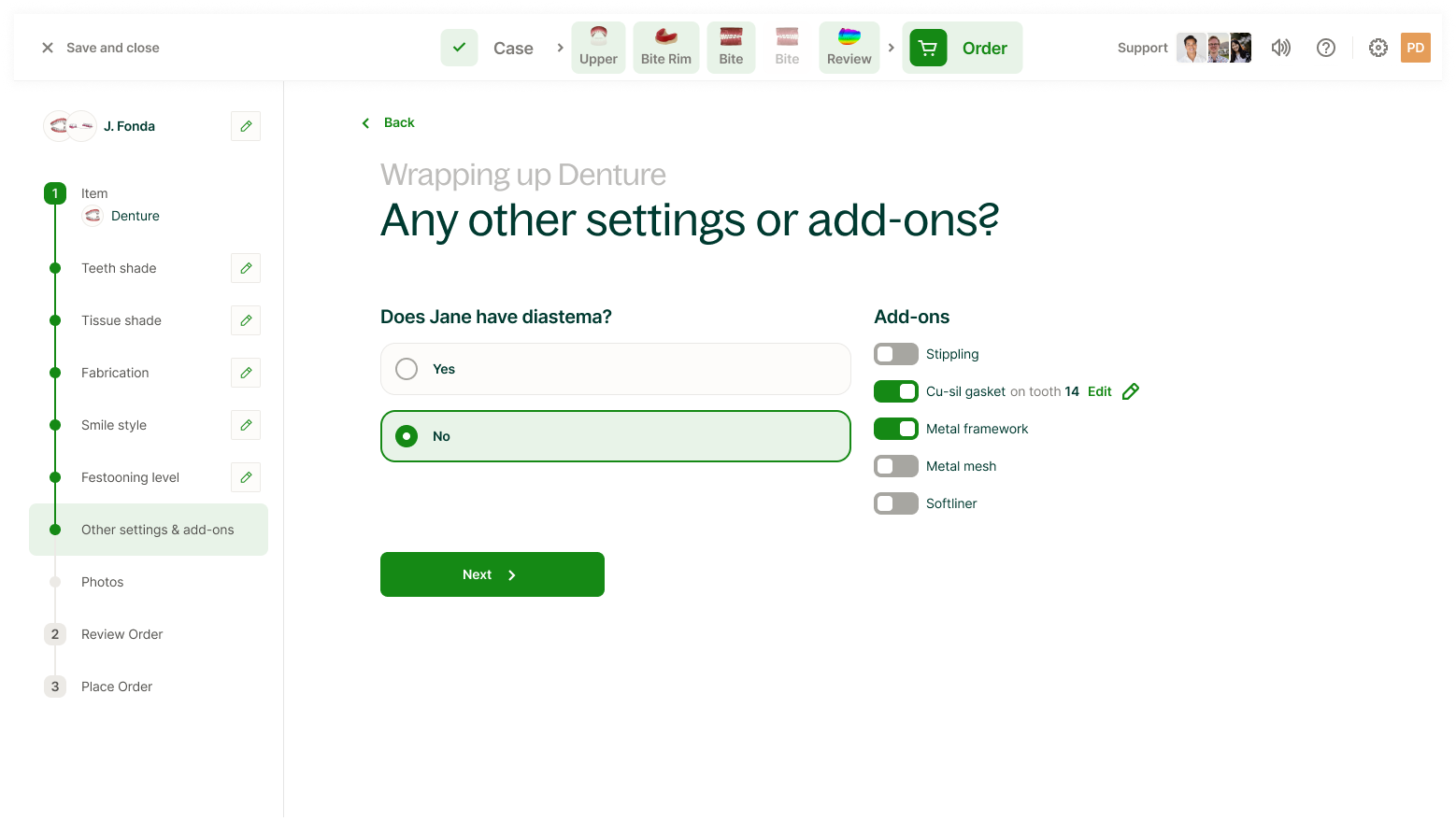This screenshot has height=821, width=1456.
Task: Click the pencil icon beside Fabrication
Action: pyautogui.click(x=246, y=373)
